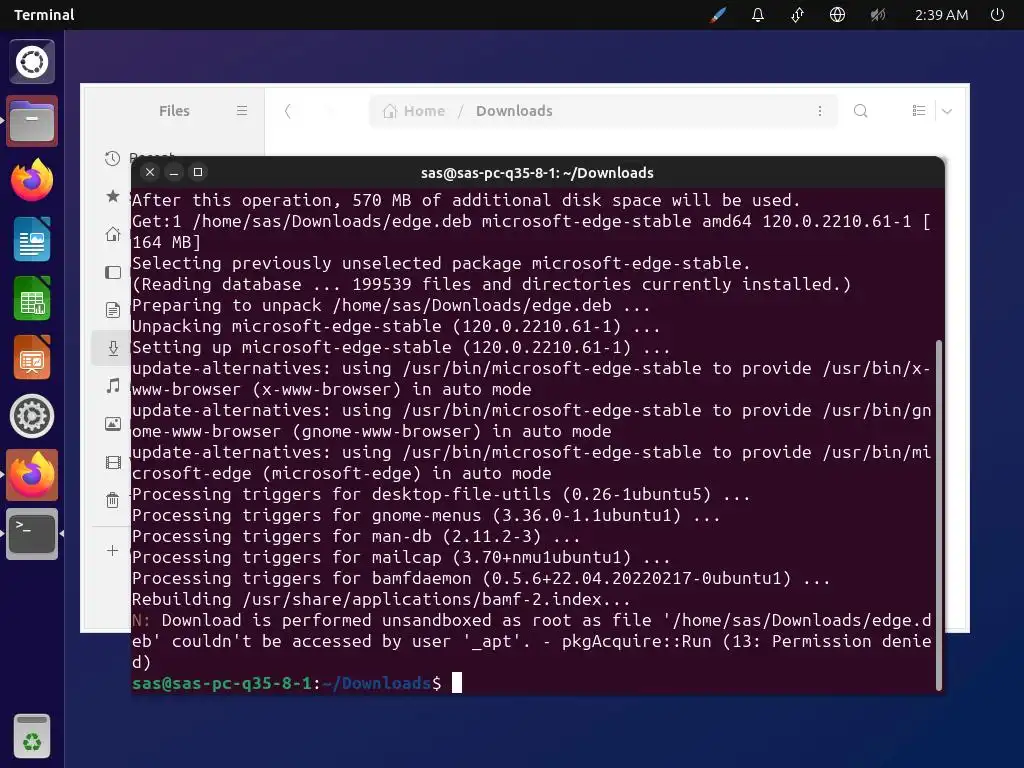Open the Recent item in Files sidebar

(x=113, y=158)
